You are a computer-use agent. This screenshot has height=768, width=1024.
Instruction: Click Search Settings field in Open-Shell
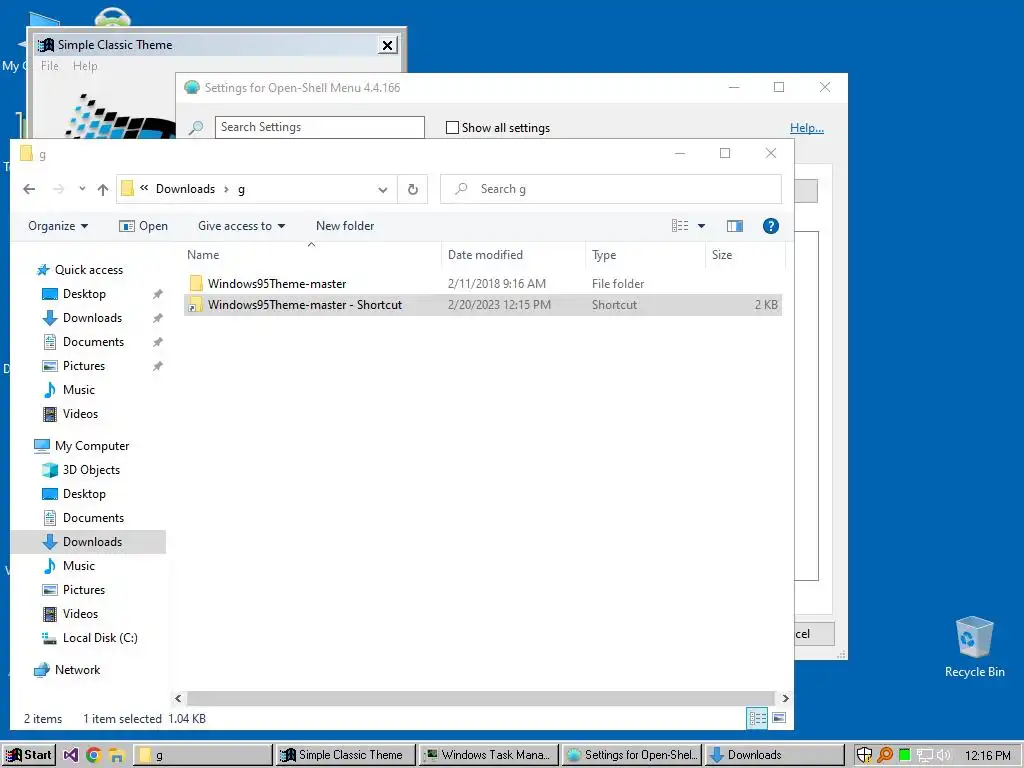pos(319,127)
